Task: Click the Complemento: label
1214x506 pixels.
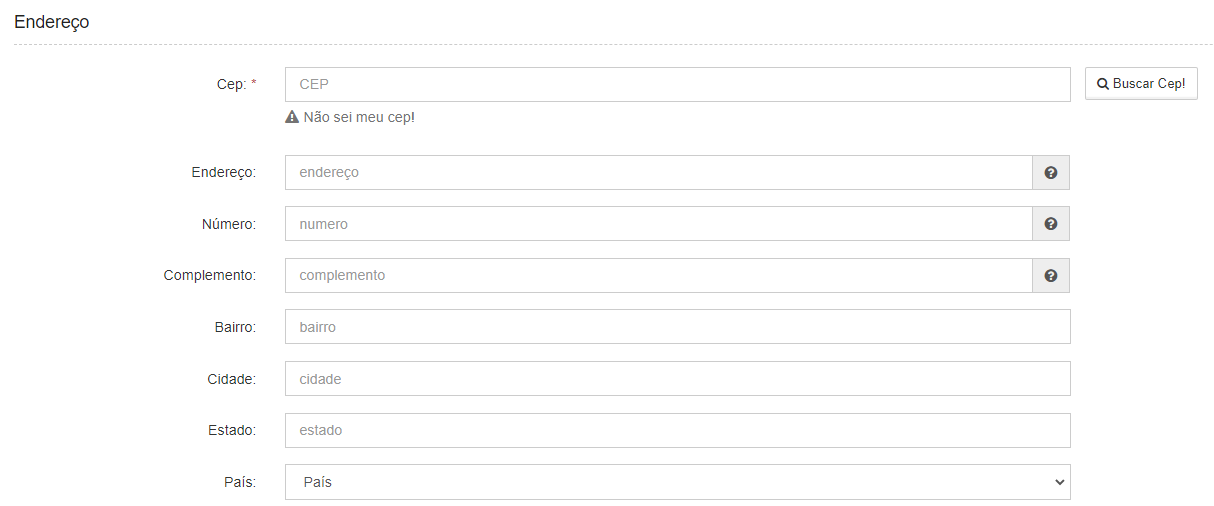Action: (x=210, y=275)
